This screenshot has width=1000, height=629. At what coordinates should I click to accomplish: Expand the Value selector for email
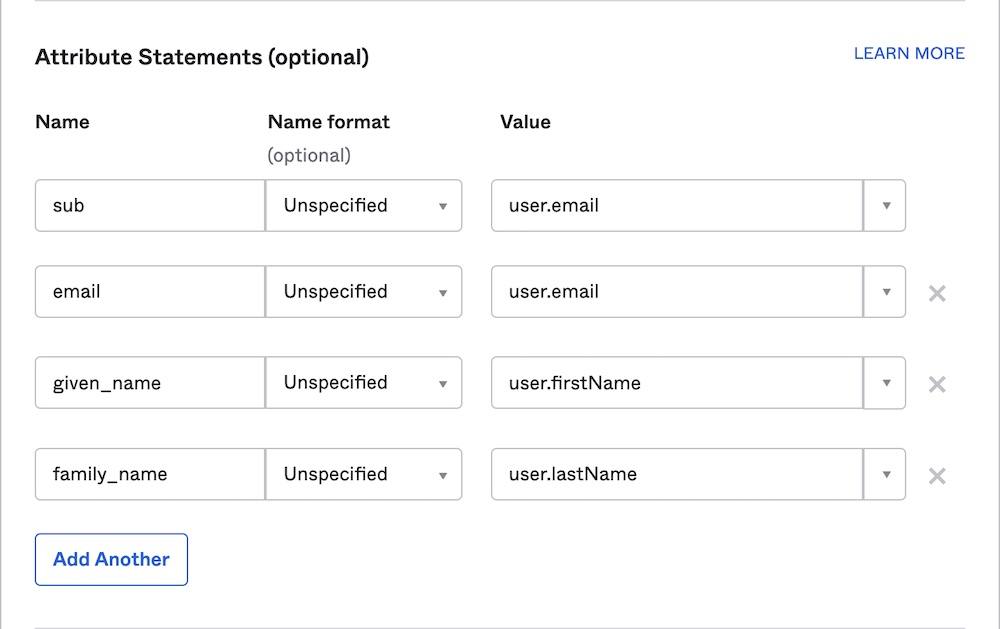coord(884,292)
